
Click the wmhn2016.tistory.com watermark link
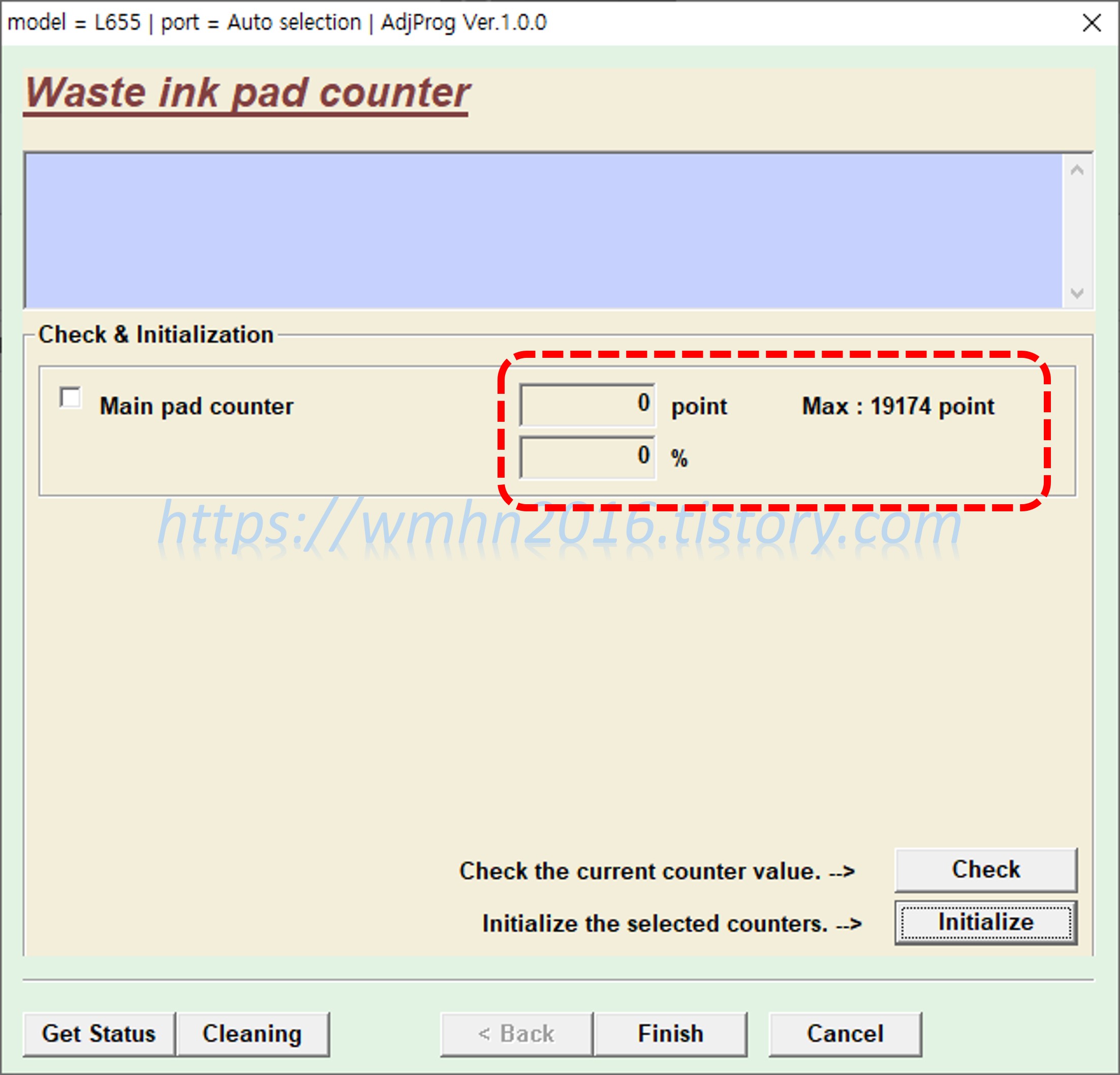559,525
